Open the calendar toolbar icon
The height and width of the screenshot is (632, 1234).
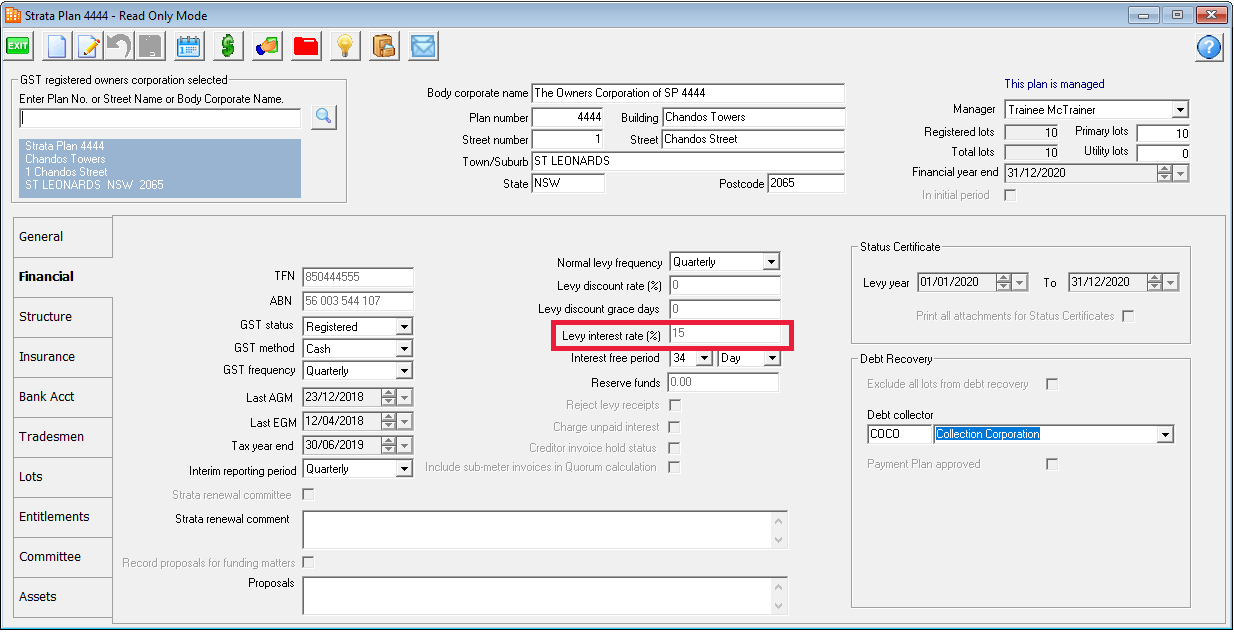click(x=188, y=46)
